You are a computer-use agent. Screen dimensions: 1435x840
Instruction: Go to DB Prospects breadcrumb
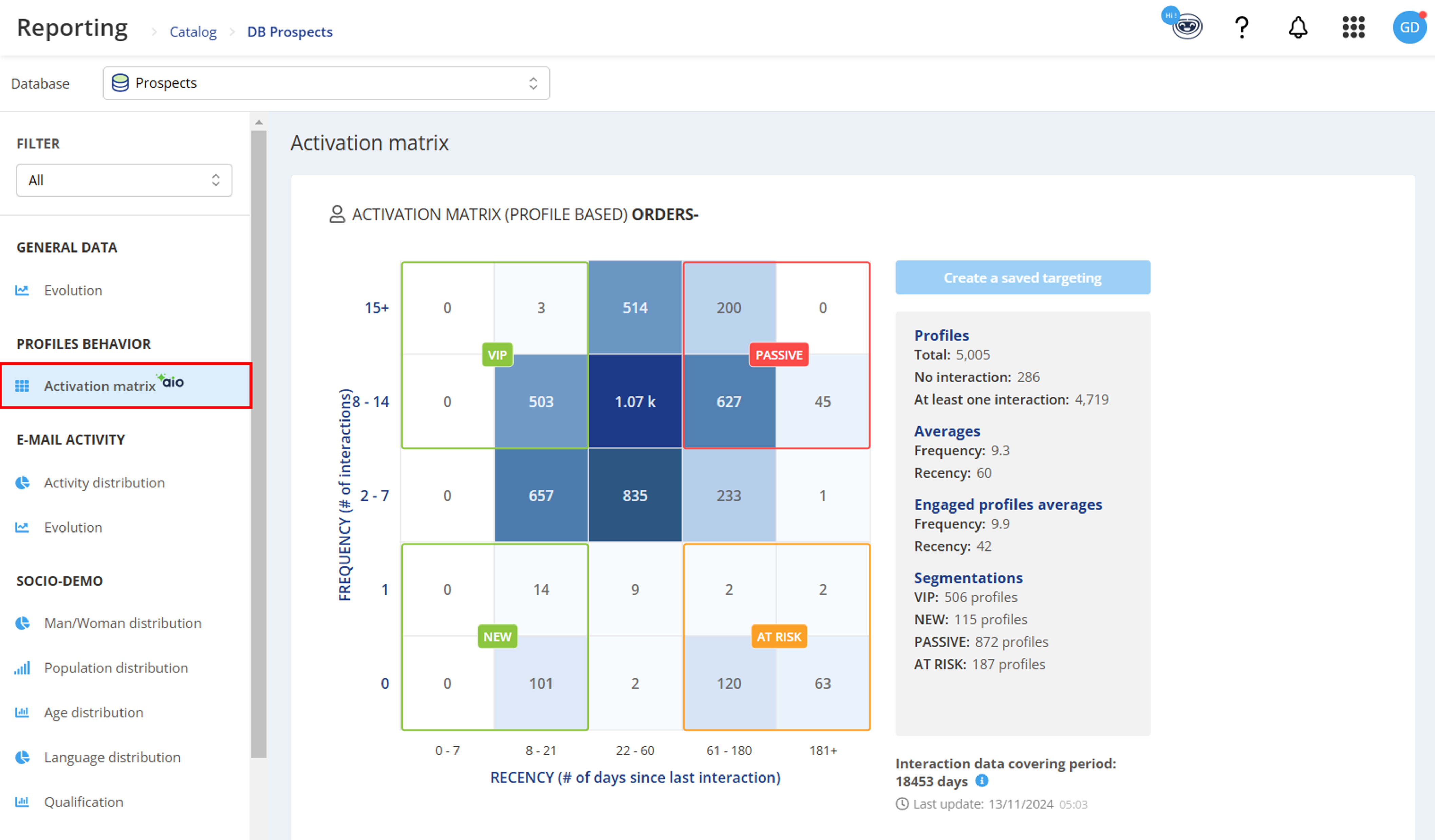click(290, 31)
